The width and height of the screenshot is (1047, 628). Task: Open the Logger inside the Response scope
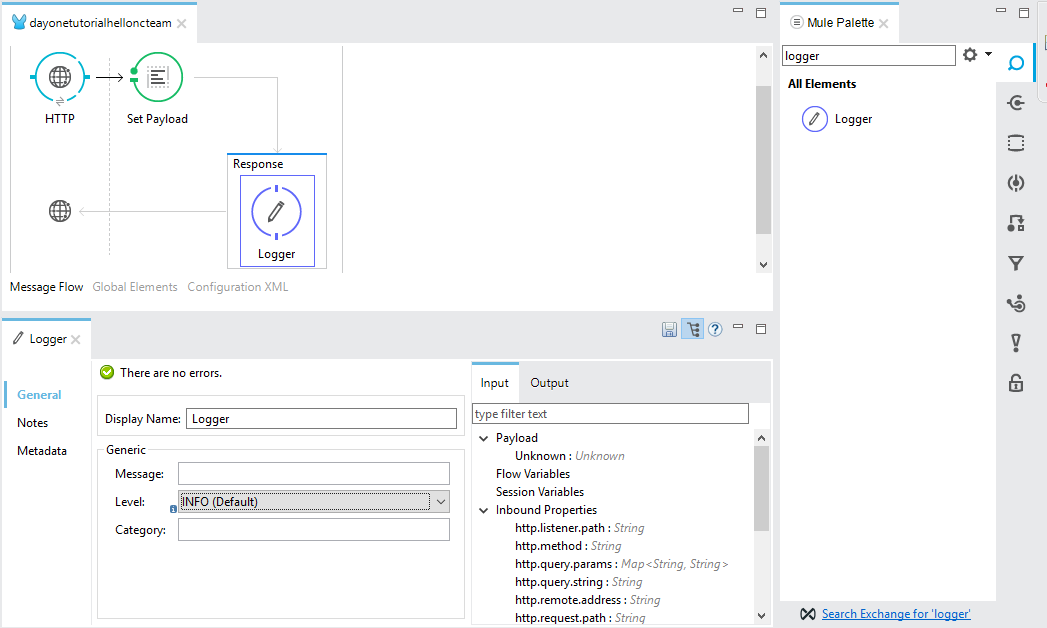point(276,211)
